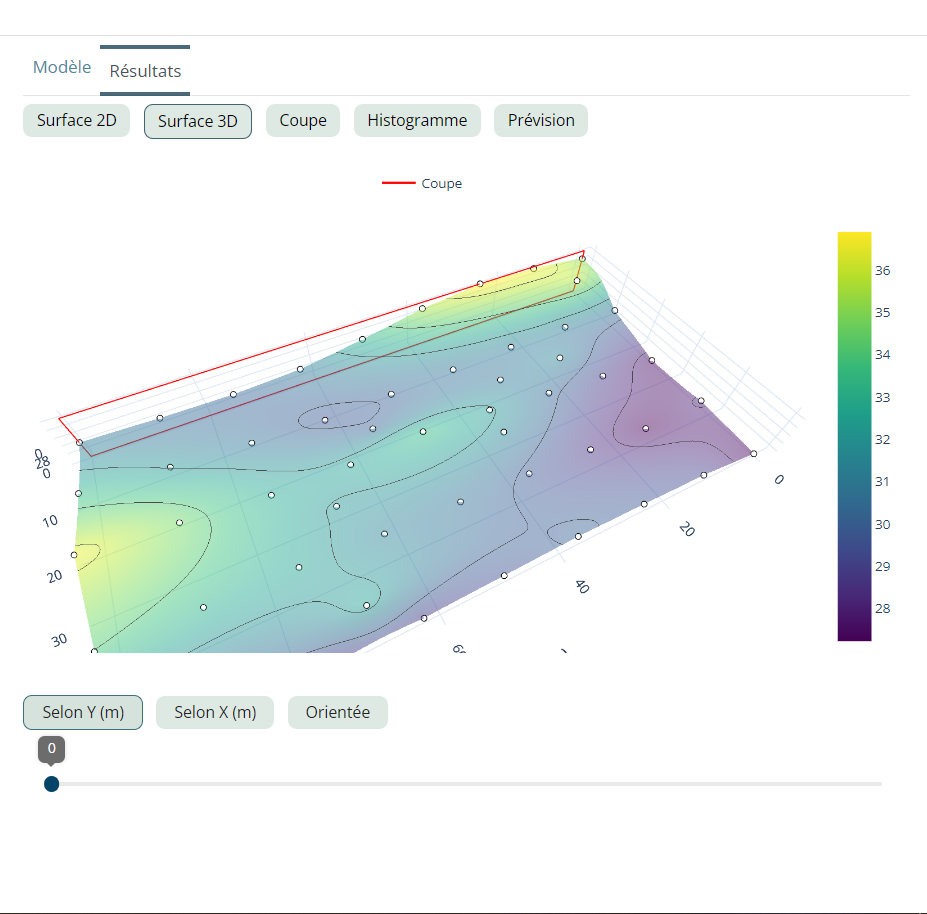This screenshot has height=914, width=927.
Task: Click the slider value tooltip showing 0
Action: tap(52, 748)
